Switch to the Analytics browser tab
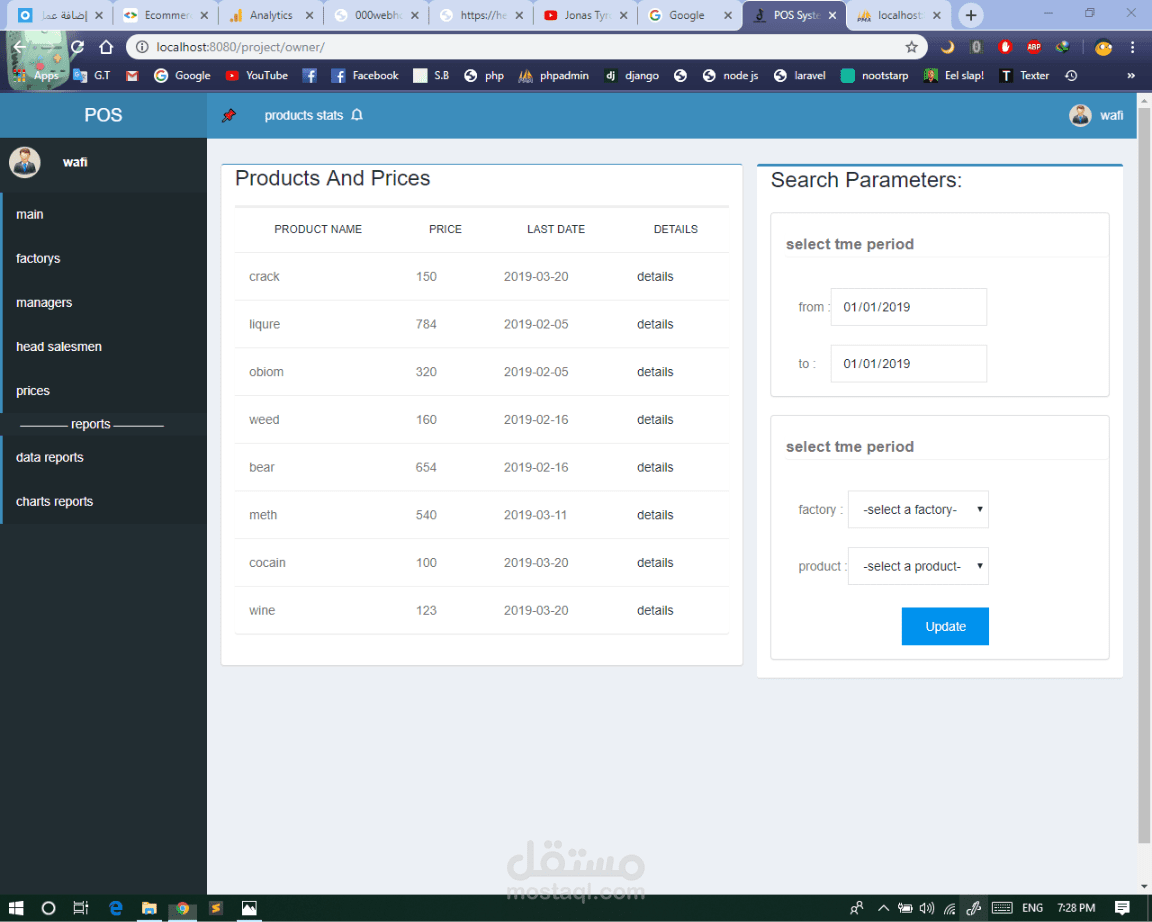 click(x=269, y=15)
